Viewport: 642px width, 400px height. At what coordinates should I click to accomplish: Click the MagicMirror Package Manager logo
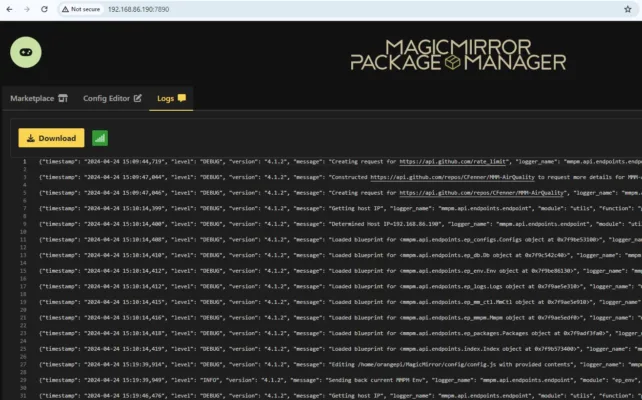(x=458, y=55)
